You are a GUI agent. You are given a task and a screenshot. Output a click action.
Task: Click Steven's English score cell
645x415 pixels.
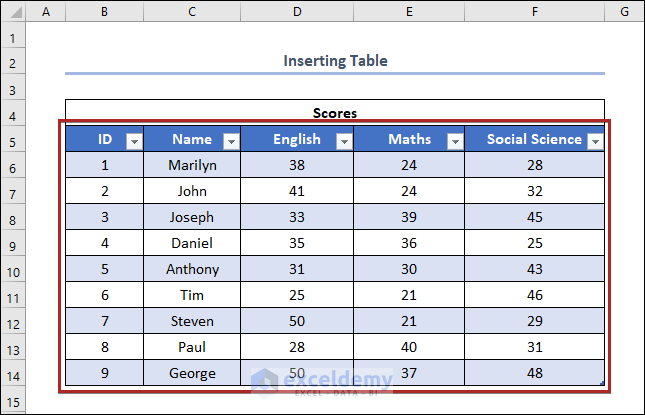(297, 321)
